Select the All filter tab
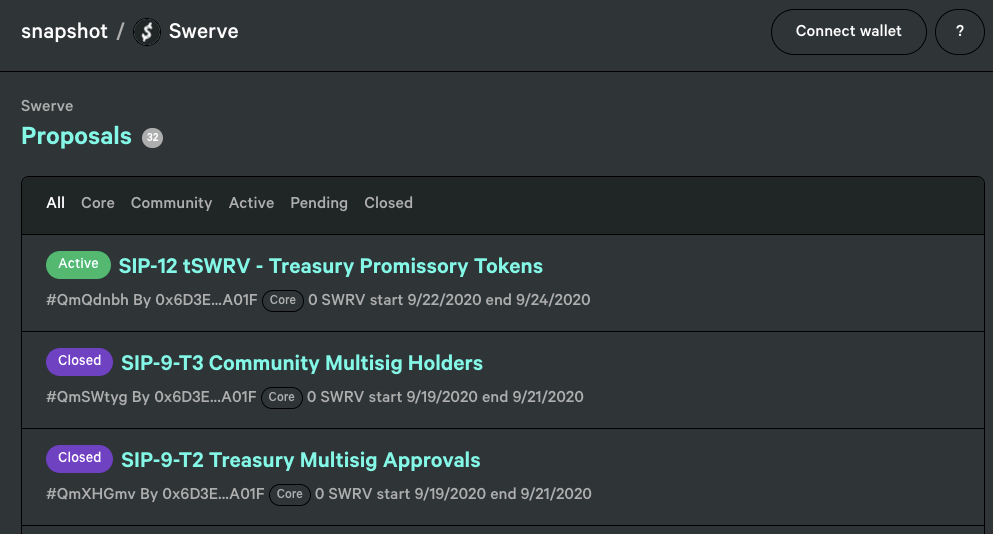993x534 pixels. coord(56,203)
